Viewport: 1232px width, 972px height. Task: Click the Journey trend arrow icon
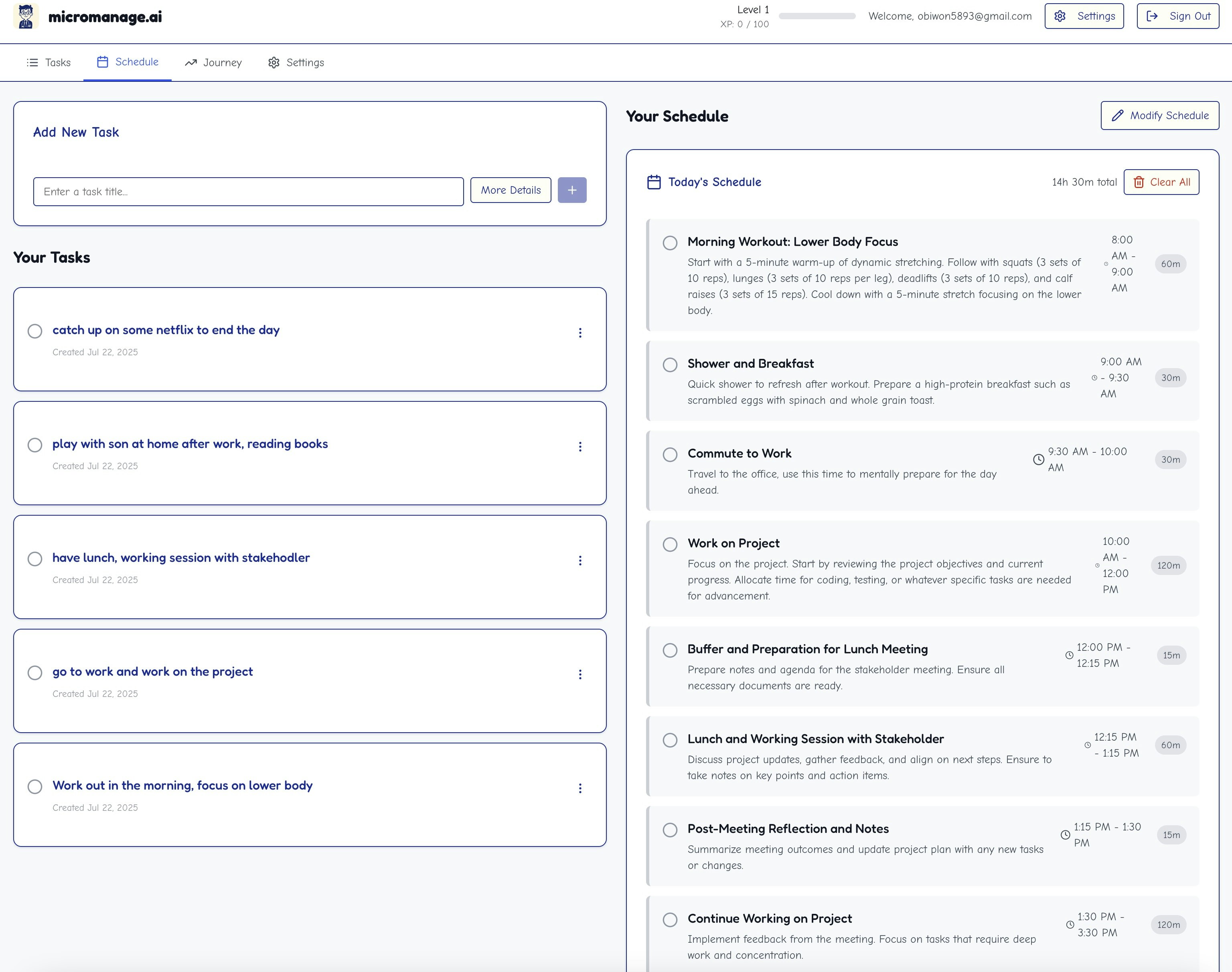point(190,63)
